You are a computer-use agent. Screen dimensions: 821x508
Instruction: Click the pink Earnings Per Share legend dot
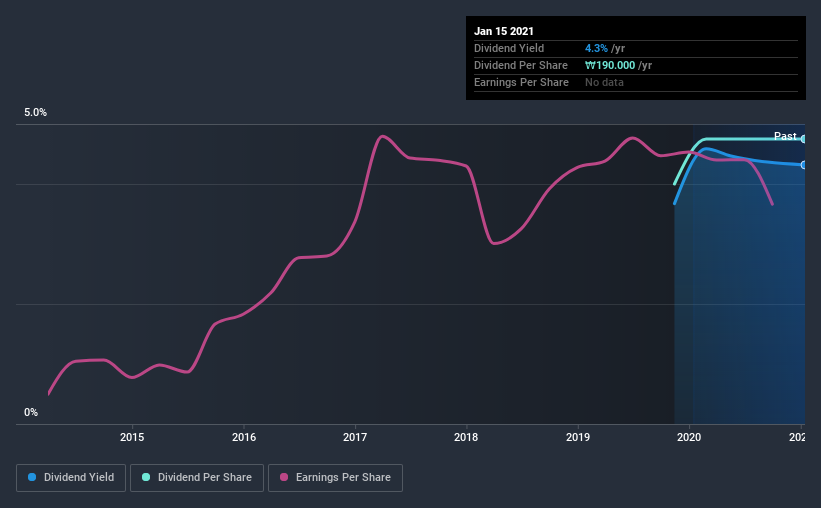click(284, 477)
